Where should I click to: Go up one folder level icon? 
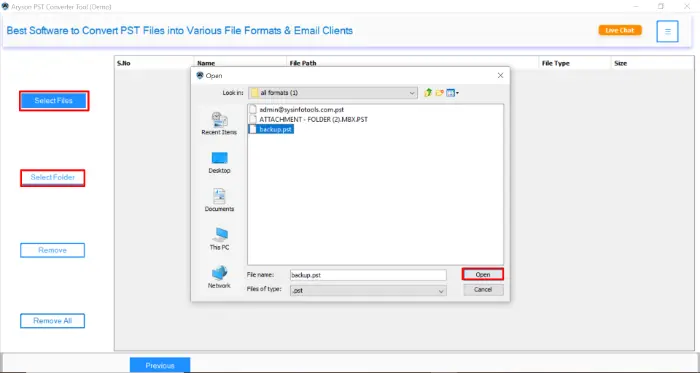pyautogui.click(x=428, y=93)
